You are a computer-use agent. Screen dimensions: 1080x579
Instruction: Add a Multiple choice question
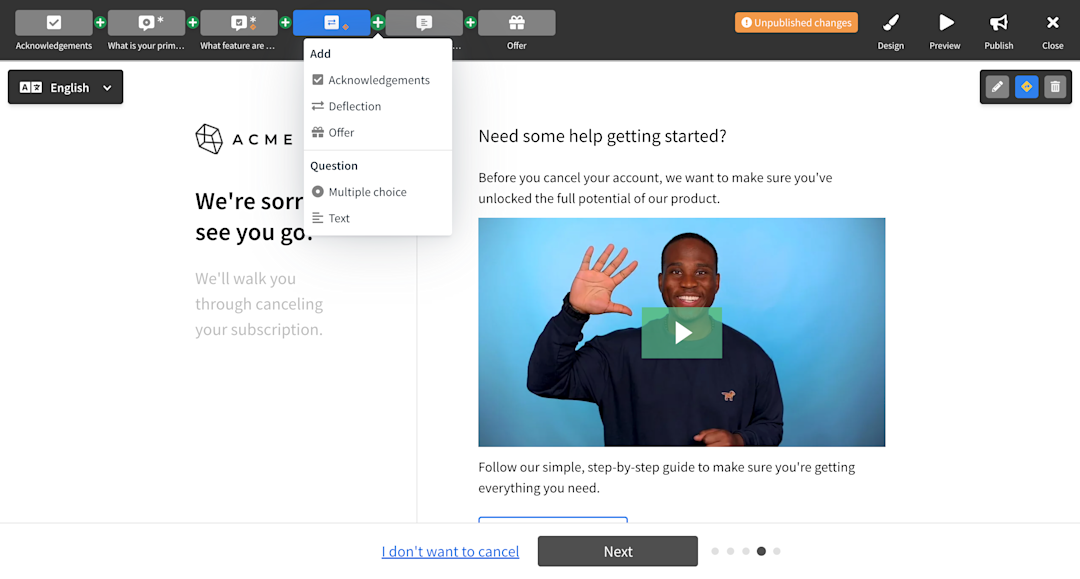click(x=377, y=191)
